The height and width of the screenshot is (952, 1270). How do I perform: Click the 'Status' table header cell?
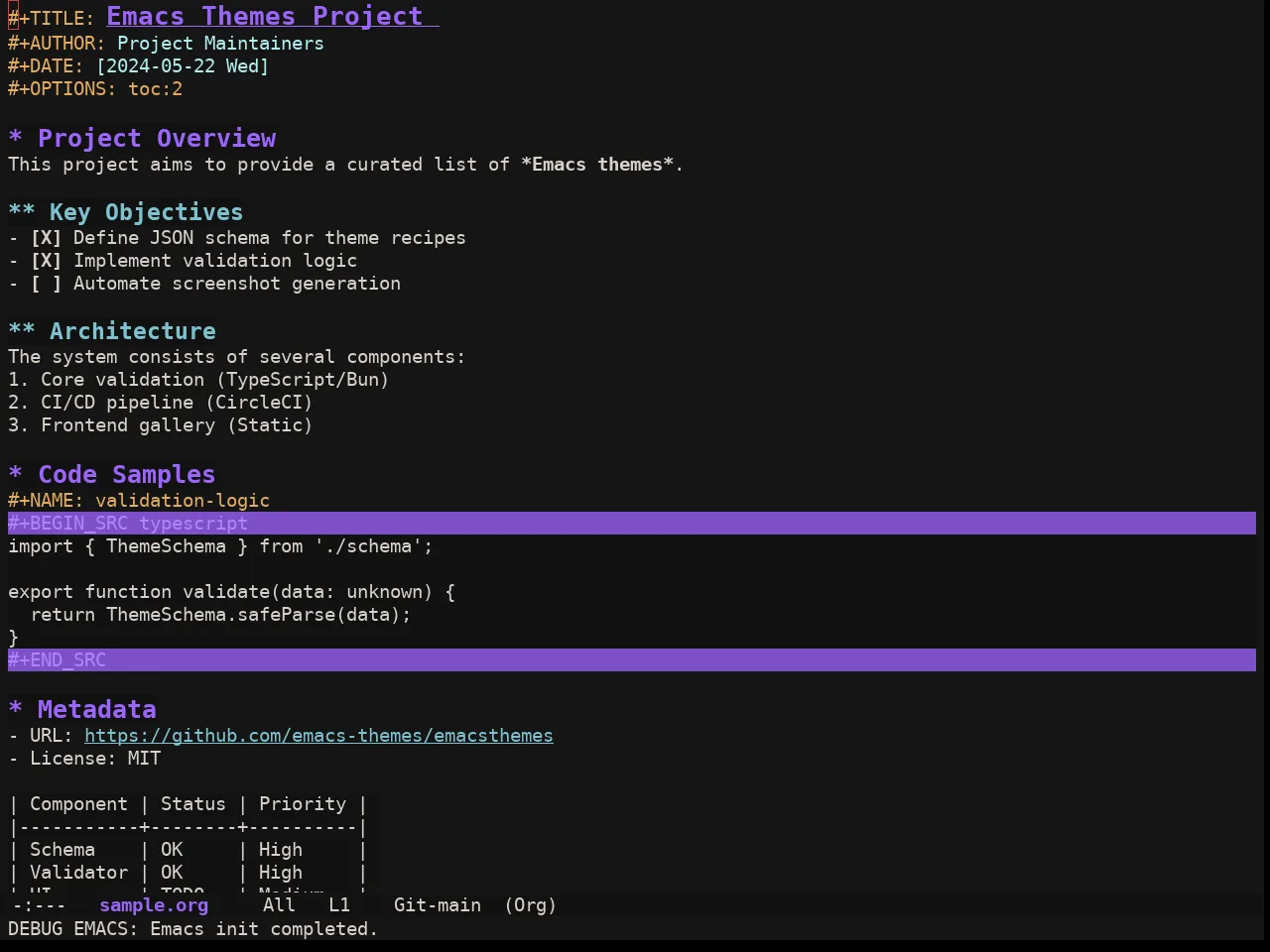(192, 804)
